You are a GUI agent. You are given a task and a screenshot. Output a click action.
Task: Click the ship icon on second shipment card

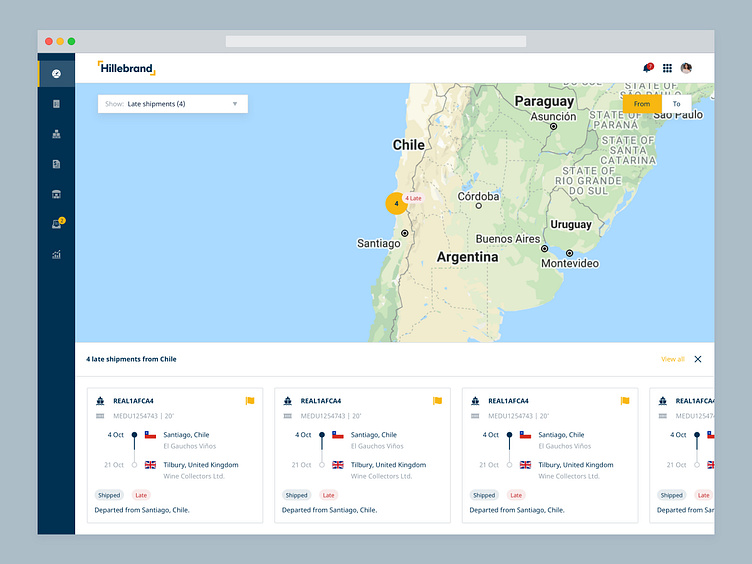click(288, 401)
